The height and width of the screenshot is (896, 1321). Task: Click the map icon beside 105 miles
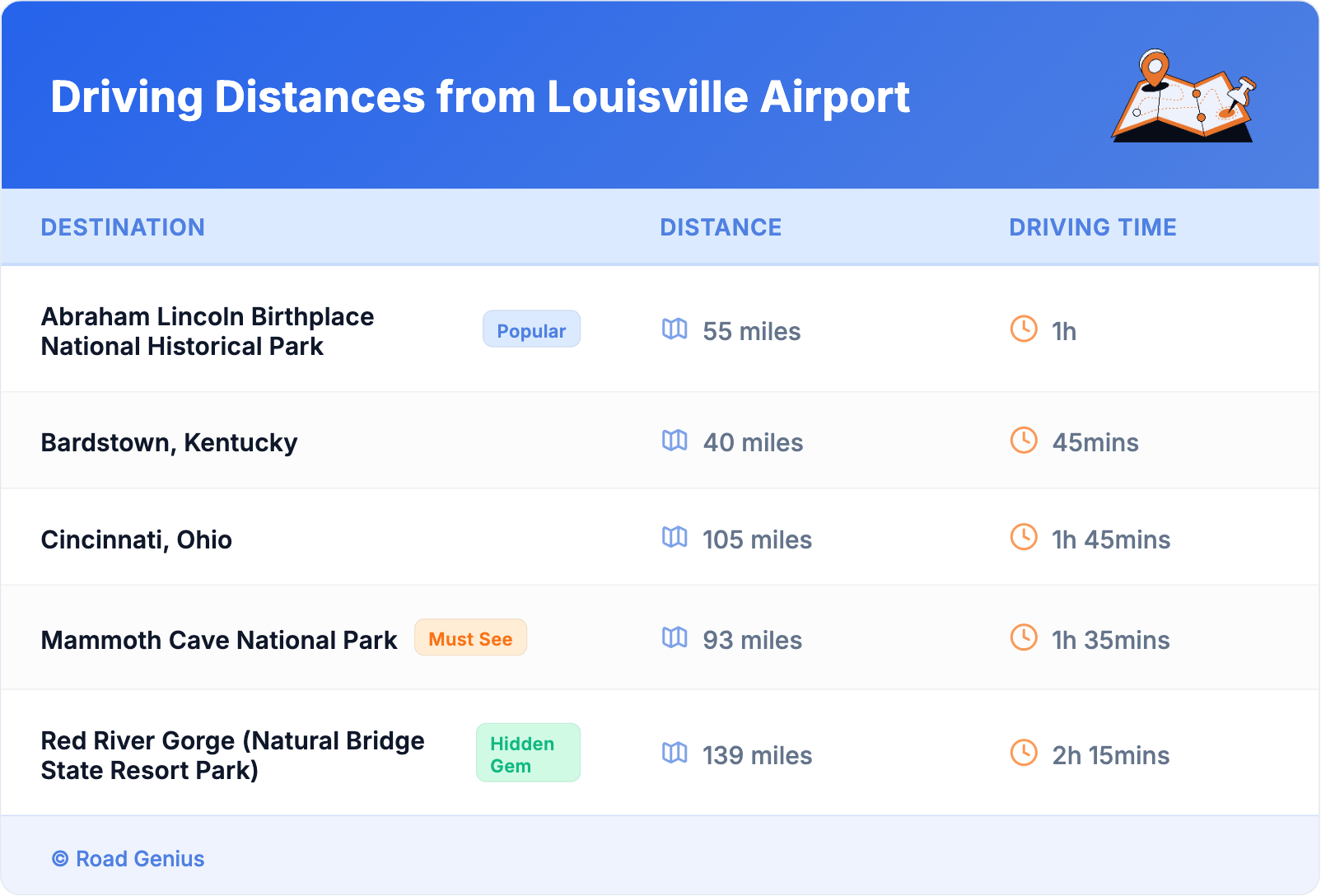pyautogui.click(x=675, y=538)
